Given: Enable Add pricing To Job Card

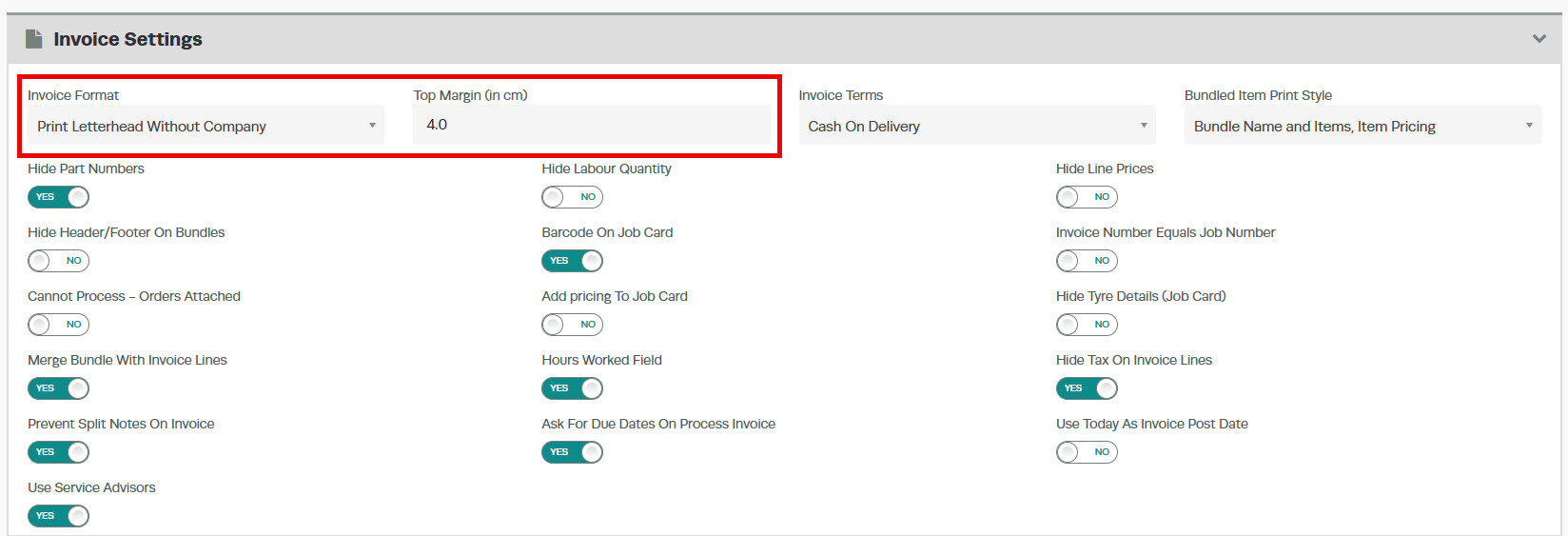Looking at the screenshot, I should pyautogui.click(x=572, y=325).
